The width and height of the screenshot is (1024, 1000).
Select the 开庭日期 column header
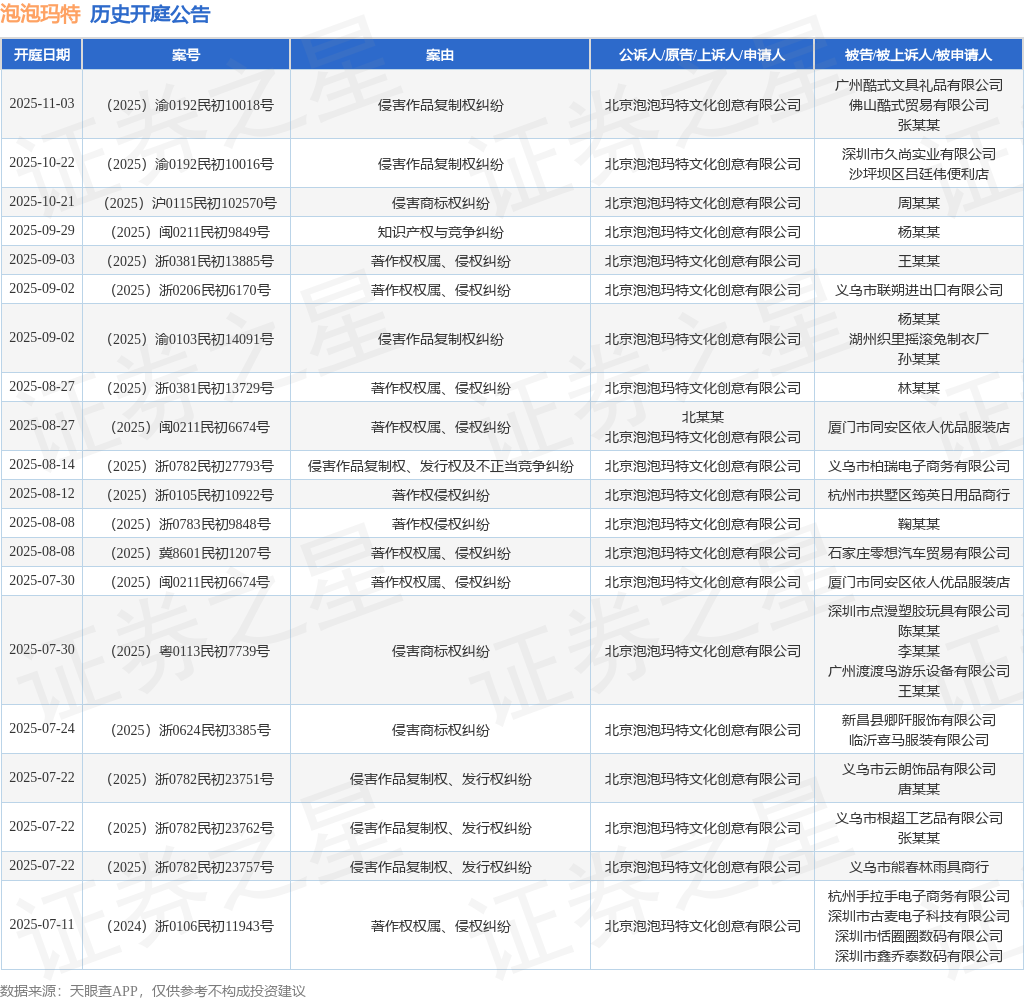pyautogui.click(x=42, y=55)
